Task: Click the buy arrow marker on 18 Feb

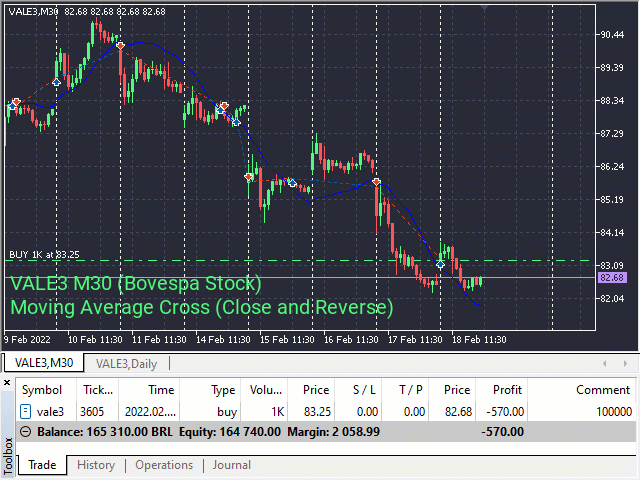Action: tap(440, 264)
